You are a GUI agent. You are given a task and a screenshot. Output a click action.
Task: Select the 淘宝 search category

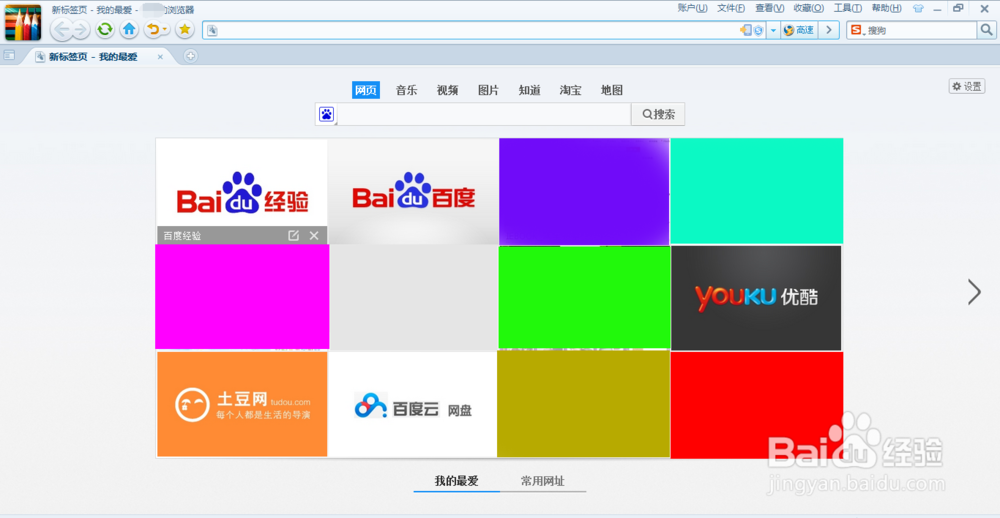(570, 90)
